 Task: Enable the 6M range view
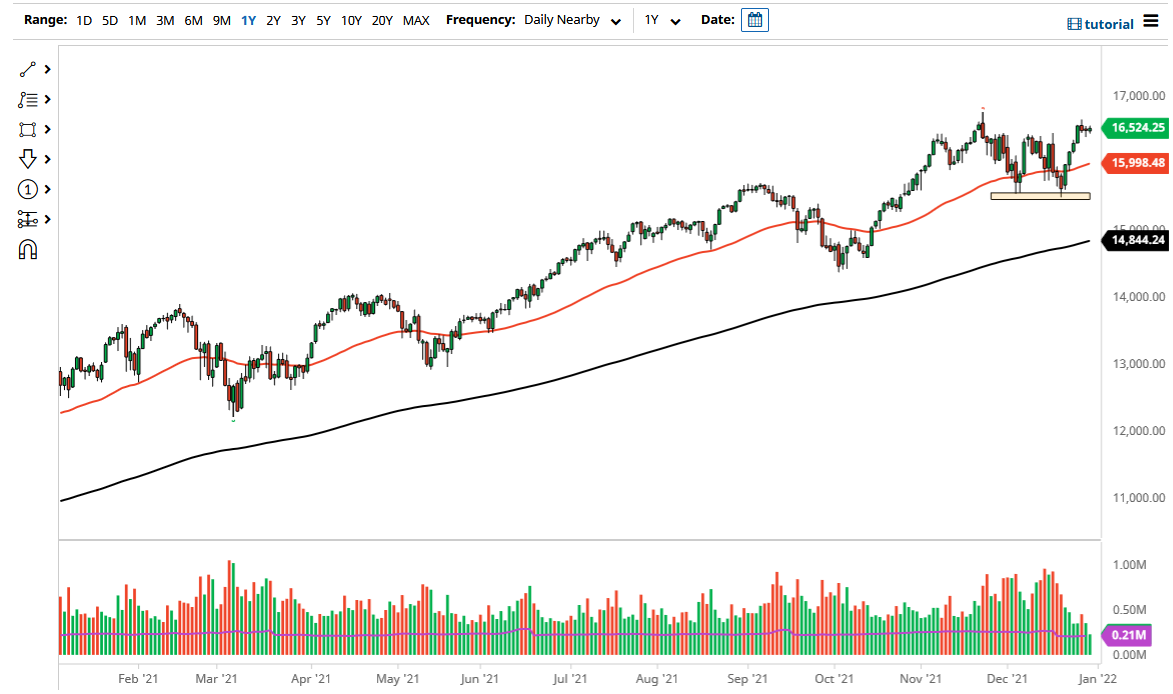[193, 19]
